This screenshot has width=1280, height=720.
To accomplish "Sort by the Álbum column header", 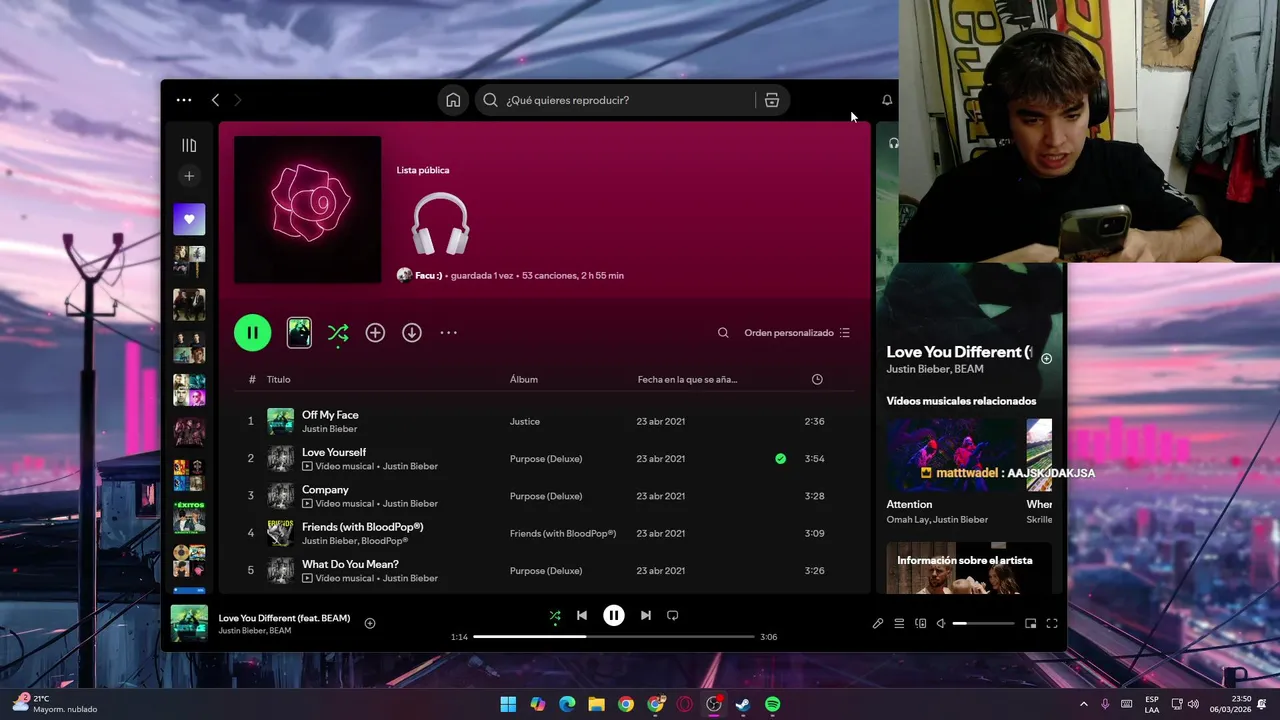I will [x=524, y=379].
